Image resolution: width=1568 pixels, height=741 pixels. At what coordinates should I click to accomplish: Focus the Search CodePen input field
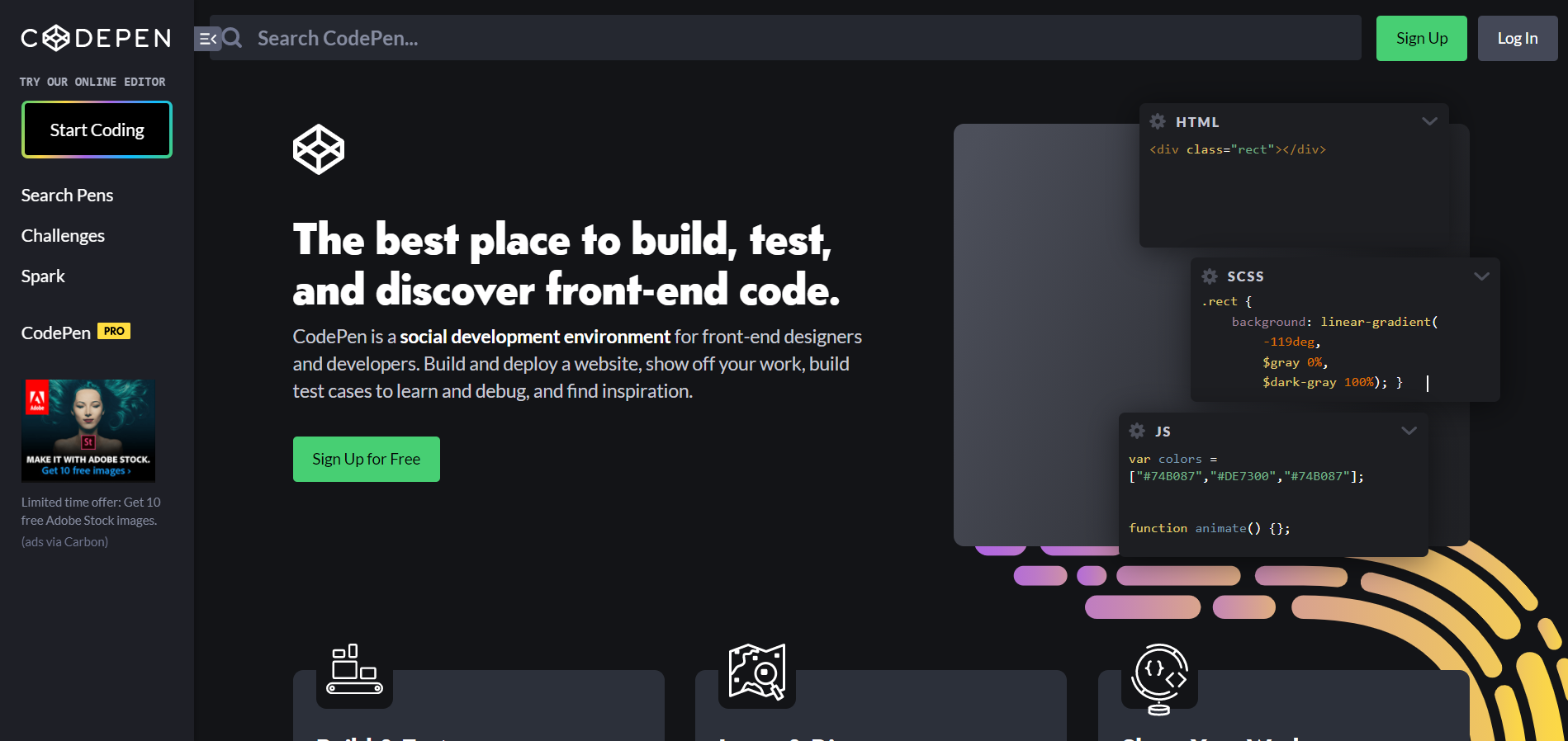784,38
